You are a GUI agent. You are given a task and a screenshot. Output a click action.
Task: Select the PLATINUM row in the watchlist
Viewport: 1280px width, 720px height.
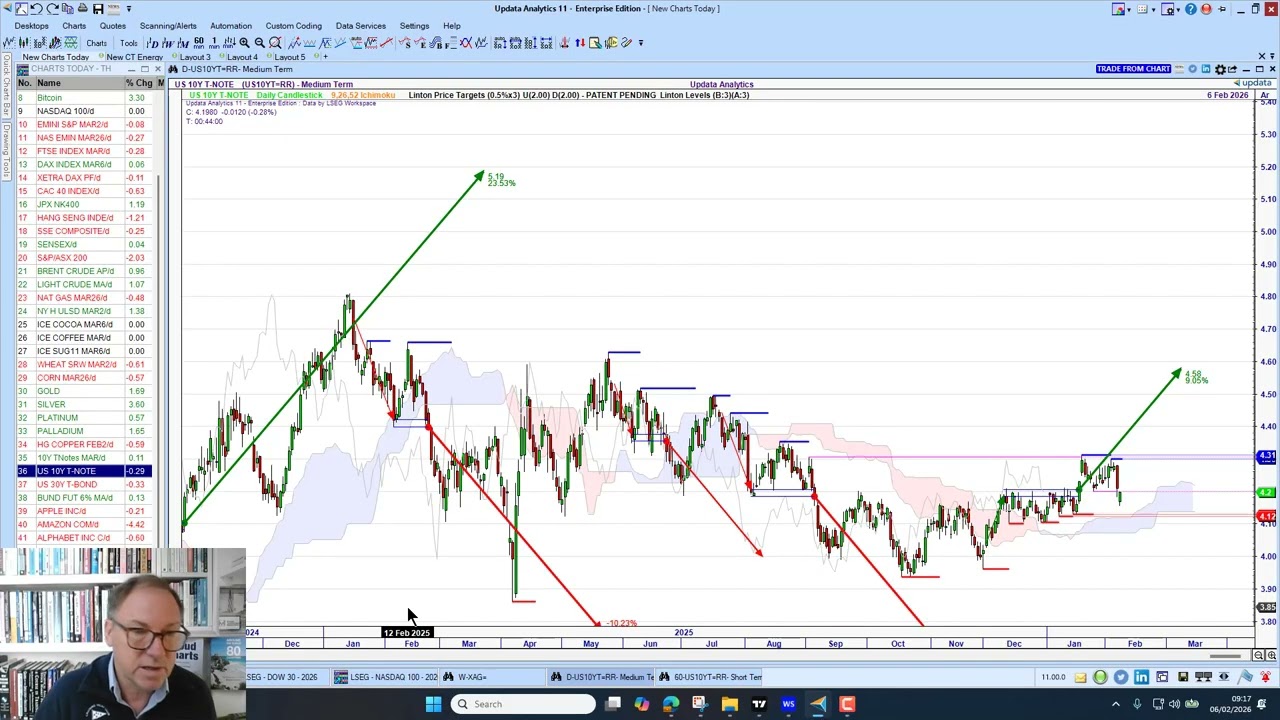pyautogui.click(x=83, y=418)
